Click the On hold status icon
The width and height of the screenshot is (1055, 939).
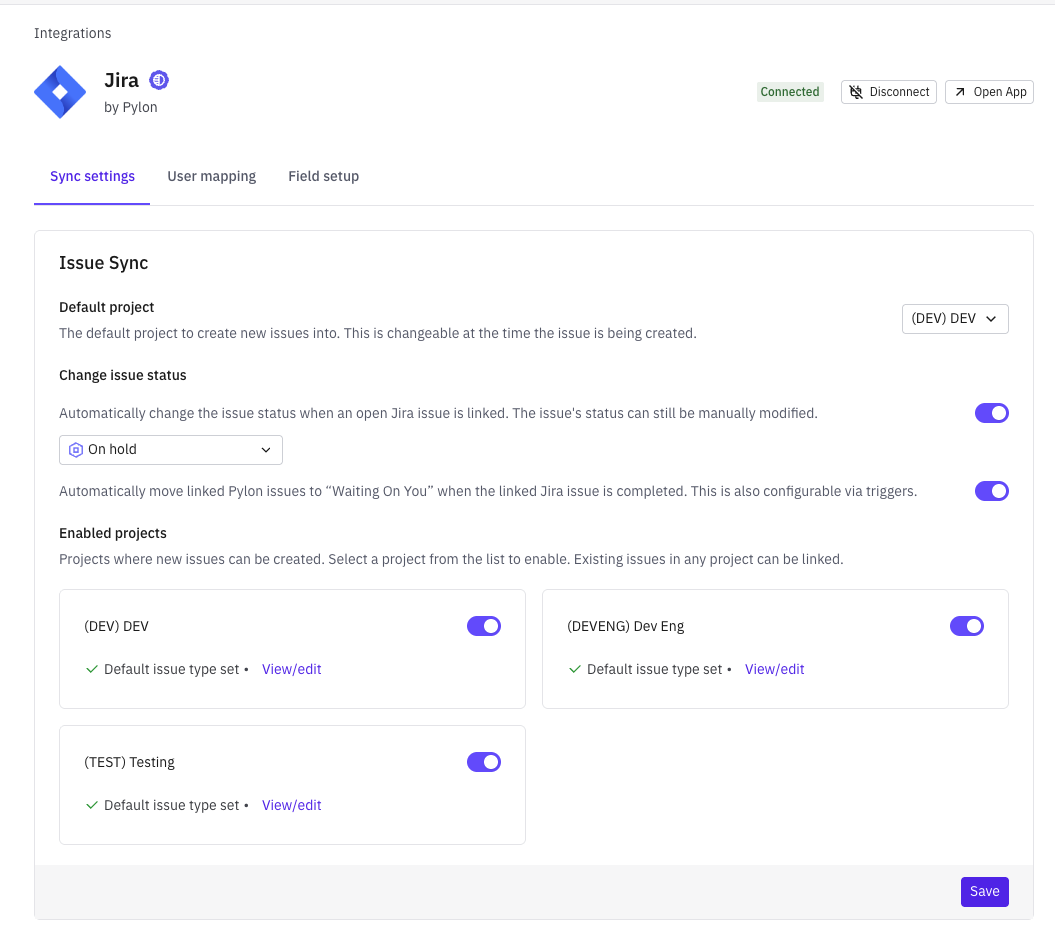tap(75, 450)
